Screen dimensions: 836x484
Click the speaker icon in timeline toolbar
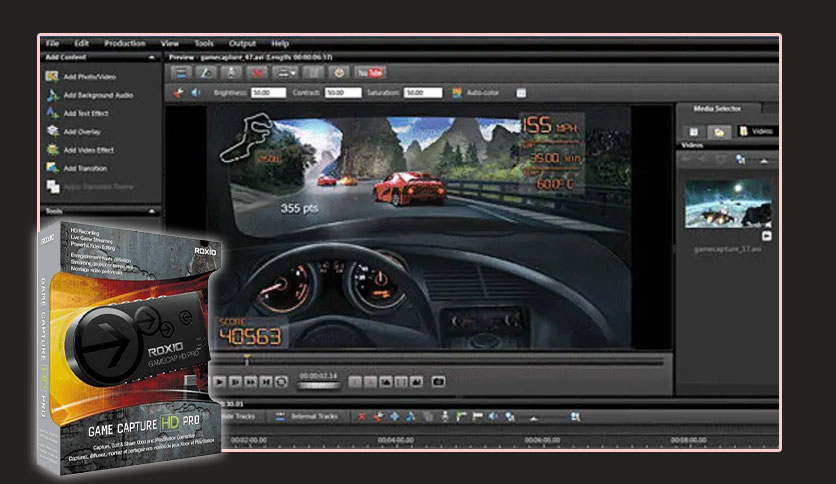pos(494,417)
